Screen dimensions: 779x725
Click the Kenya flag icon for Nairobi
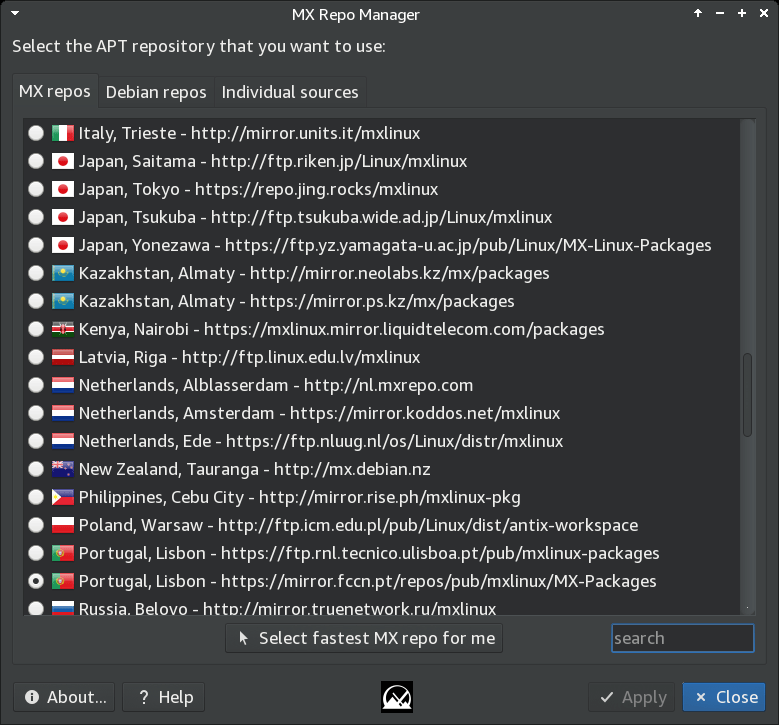62,329
